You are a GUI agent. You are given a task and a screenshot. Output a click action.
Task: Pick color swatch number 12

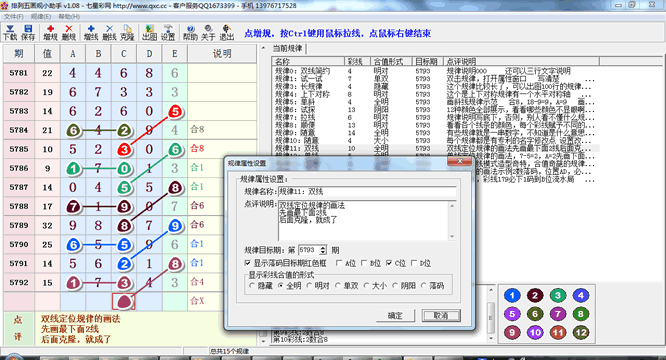(x=581, y=332)
